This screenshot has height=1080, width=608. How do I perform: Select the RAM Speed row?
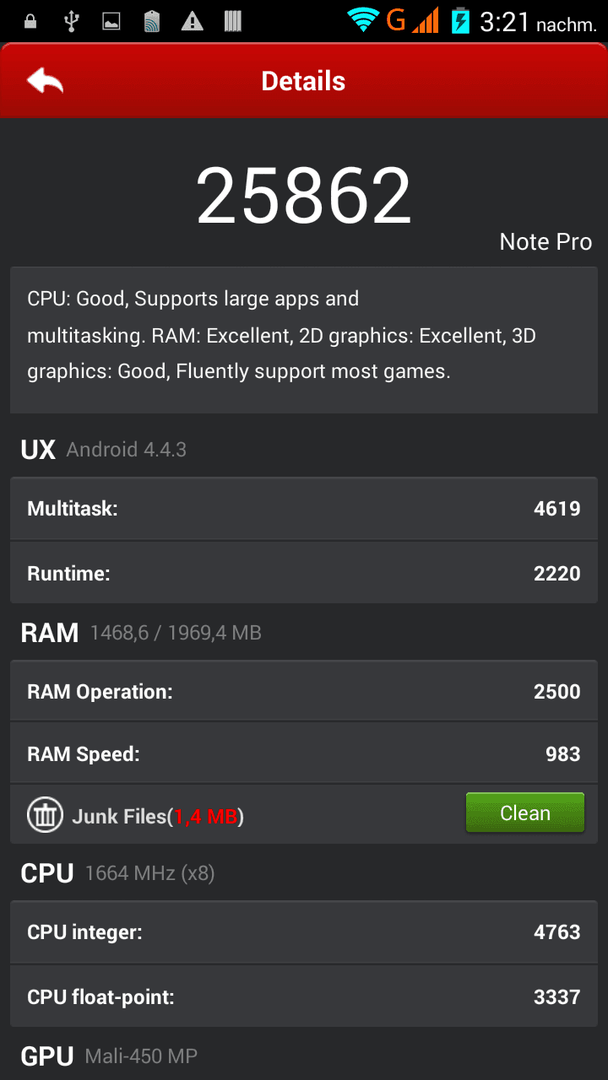pos(304,753)
